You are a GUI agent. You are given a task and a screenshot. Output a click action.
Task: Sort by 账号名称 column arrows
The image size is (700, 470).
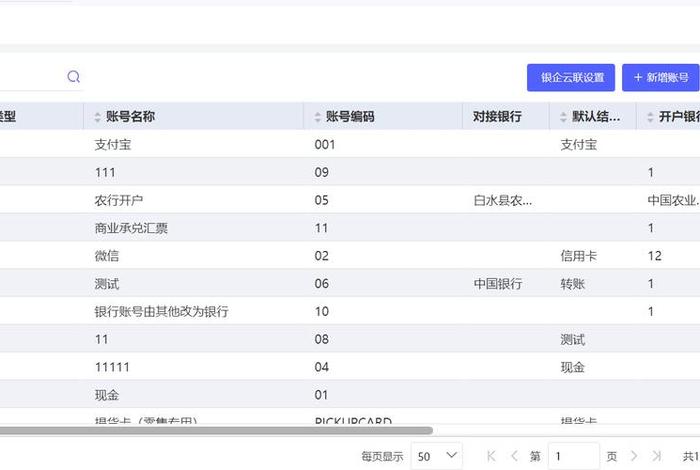(97, 117)
